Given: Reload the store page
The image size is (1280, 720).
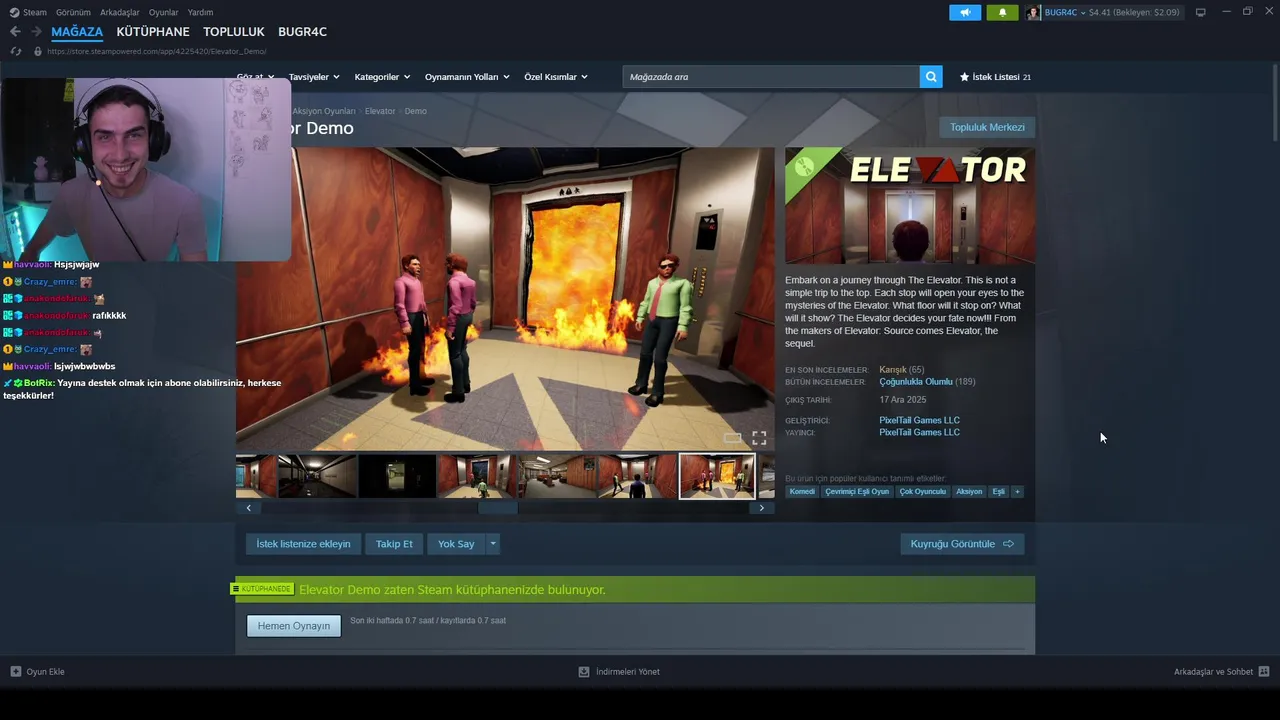Looking at the screenshot, I should tap(16, 51).
